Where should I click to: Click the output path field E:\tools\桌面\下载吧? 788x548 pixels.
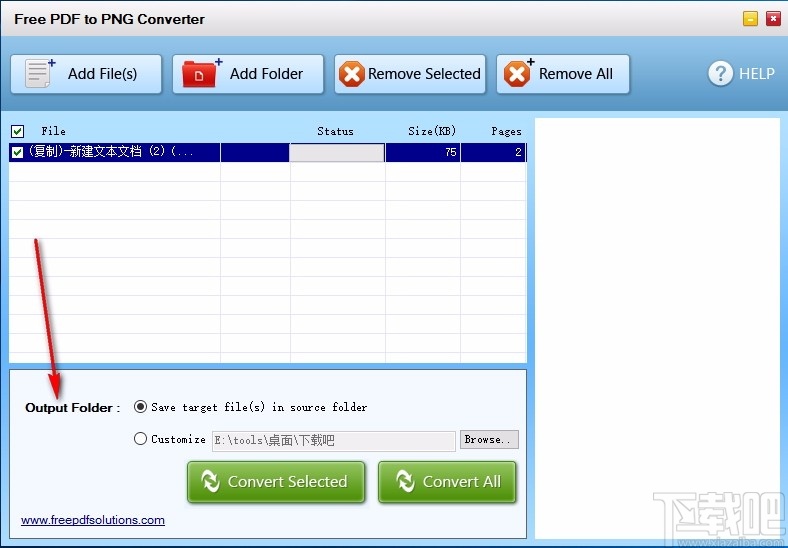pos(334,441)
